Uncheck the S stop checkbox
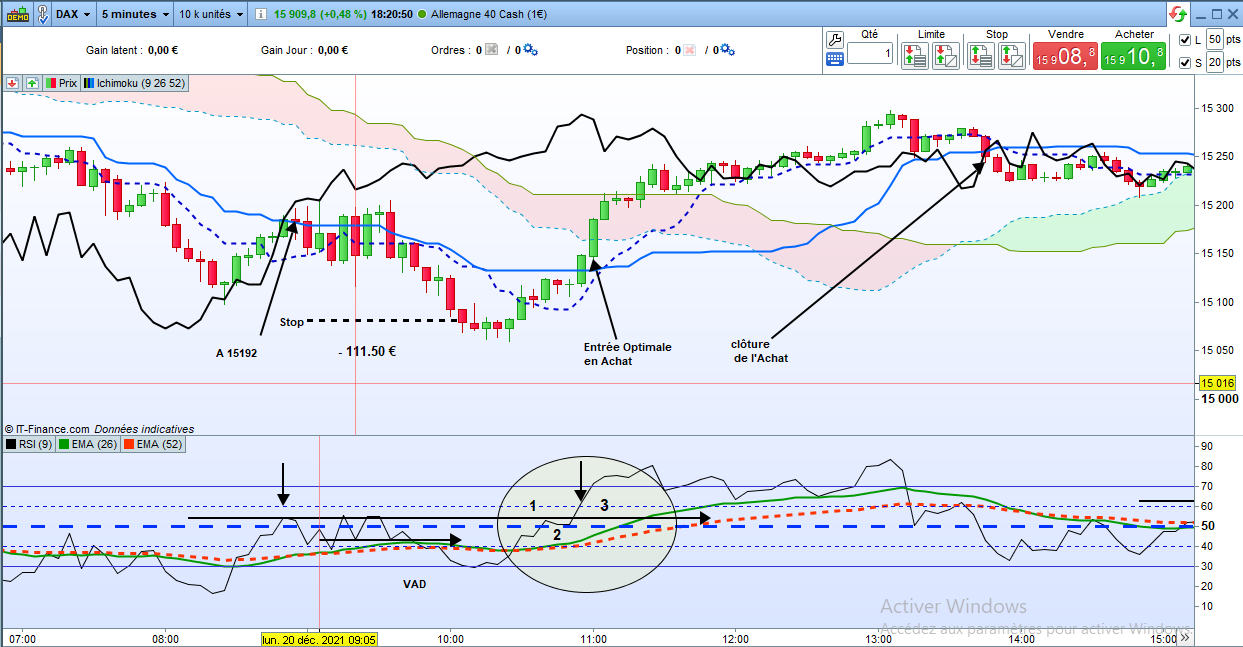This screenshot has height=647, width=1243. [1185, 63]
